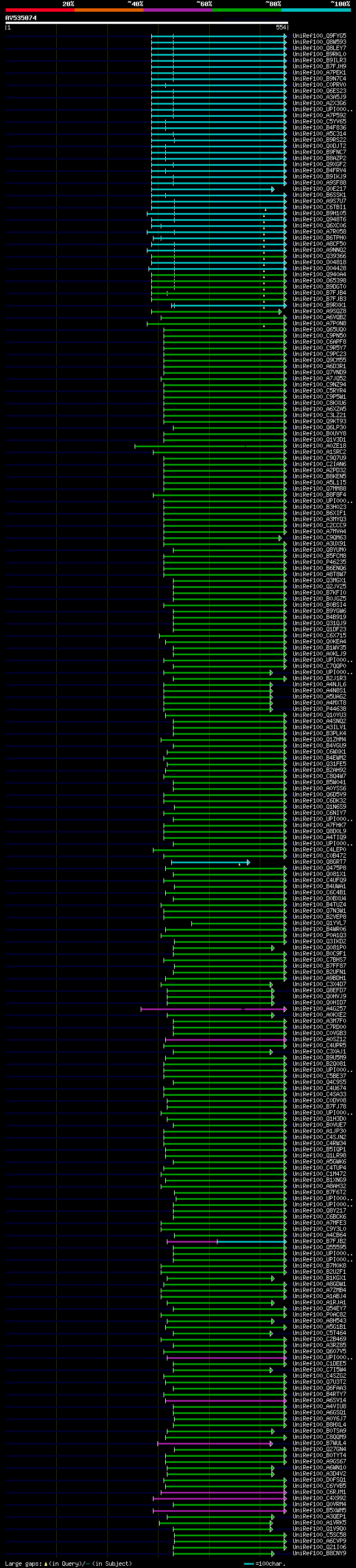Open UniRef100_C8Q4W7 hit
The height and width of the screenshot is (1568, 356).
[319, 776]
